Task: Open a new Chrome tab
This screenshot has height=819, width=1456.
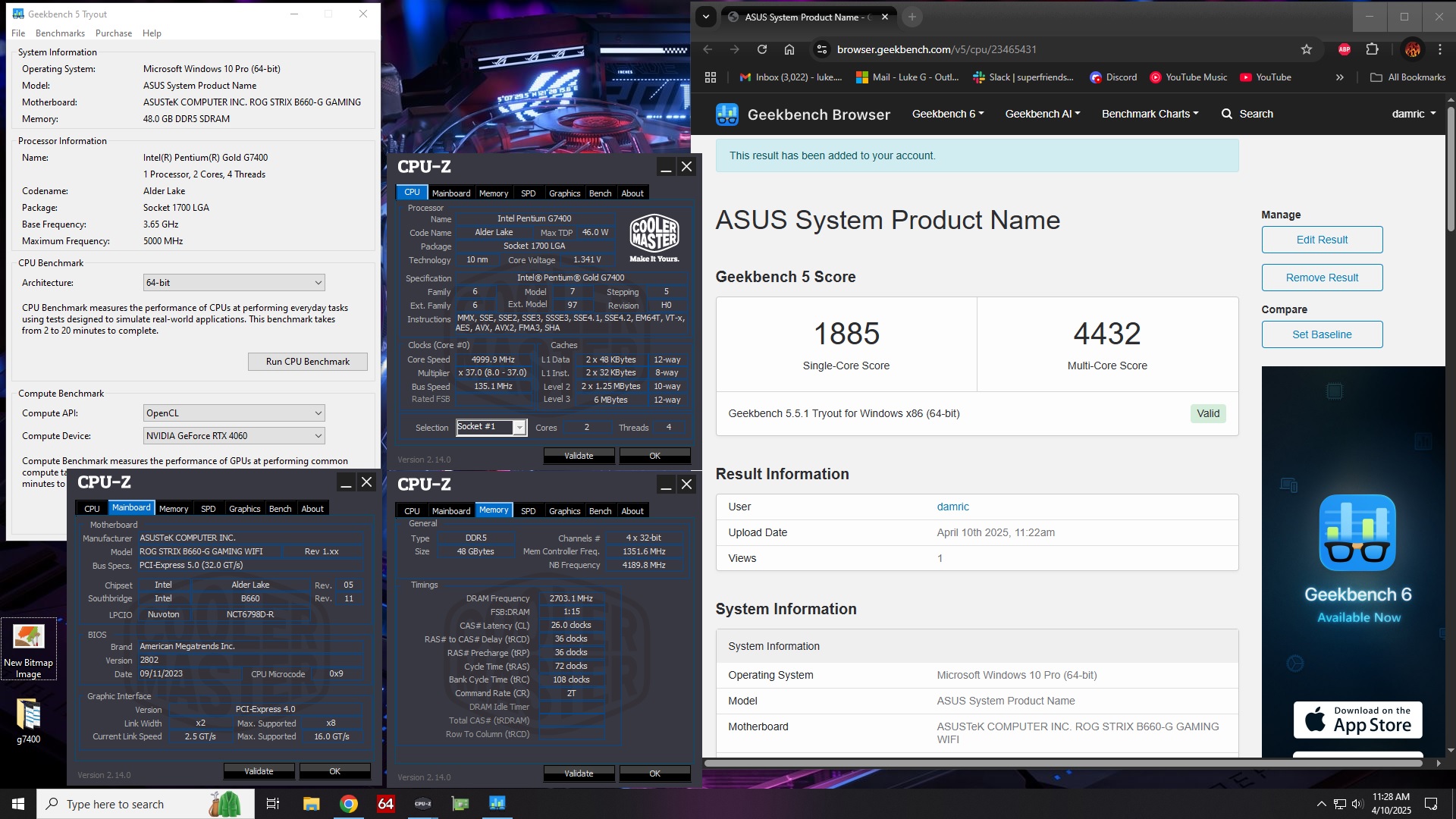Action: [912, 17]
